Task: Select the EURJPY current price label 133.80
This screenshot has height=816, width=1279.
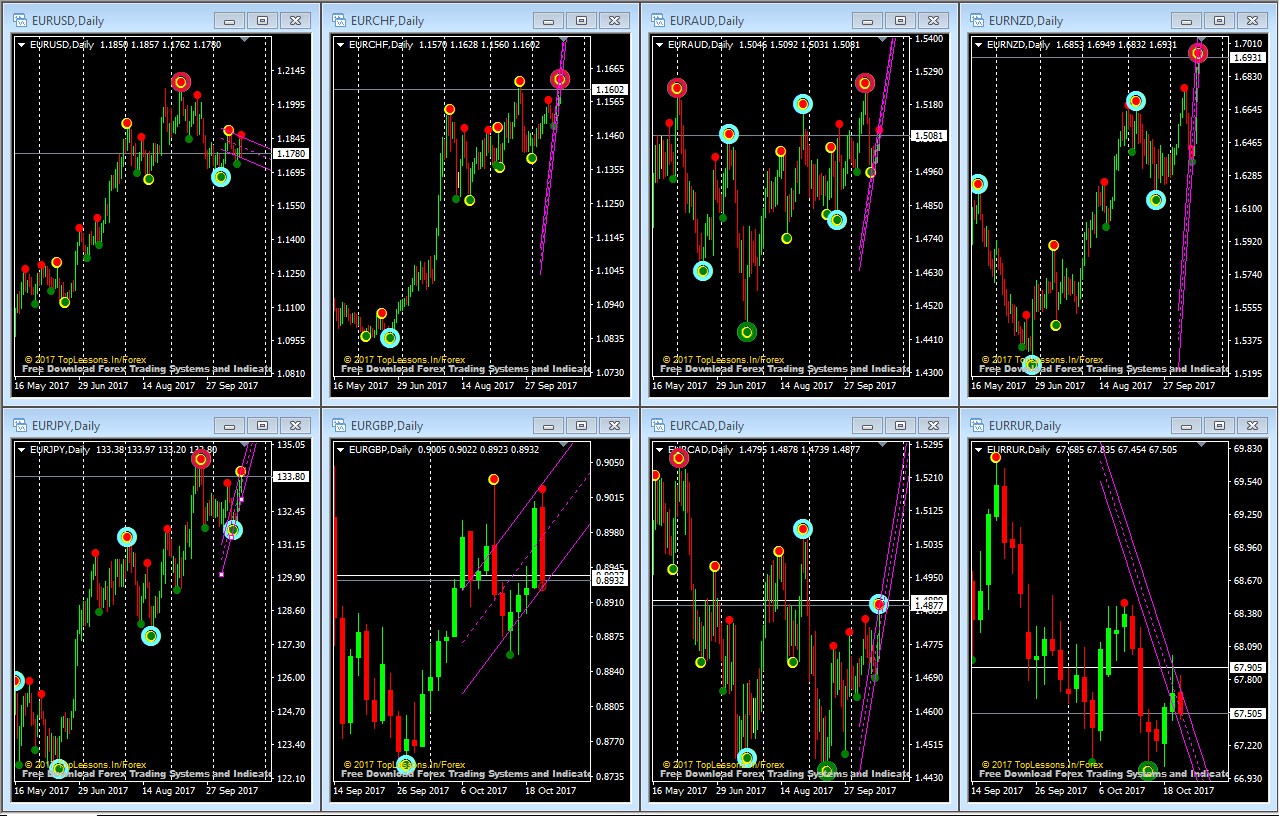Action: click(290, 477)
